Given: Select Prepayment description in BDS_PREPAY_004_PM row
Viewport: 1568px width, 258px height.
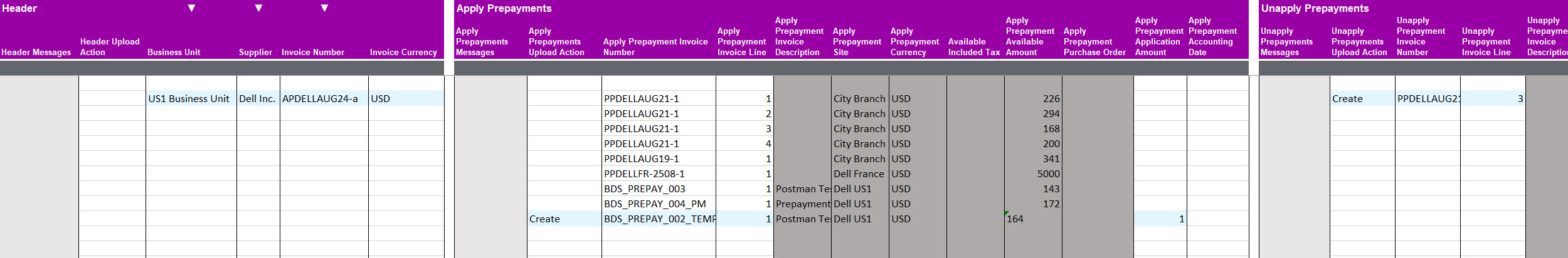Looking at the screenshot, I should (802, 204).
